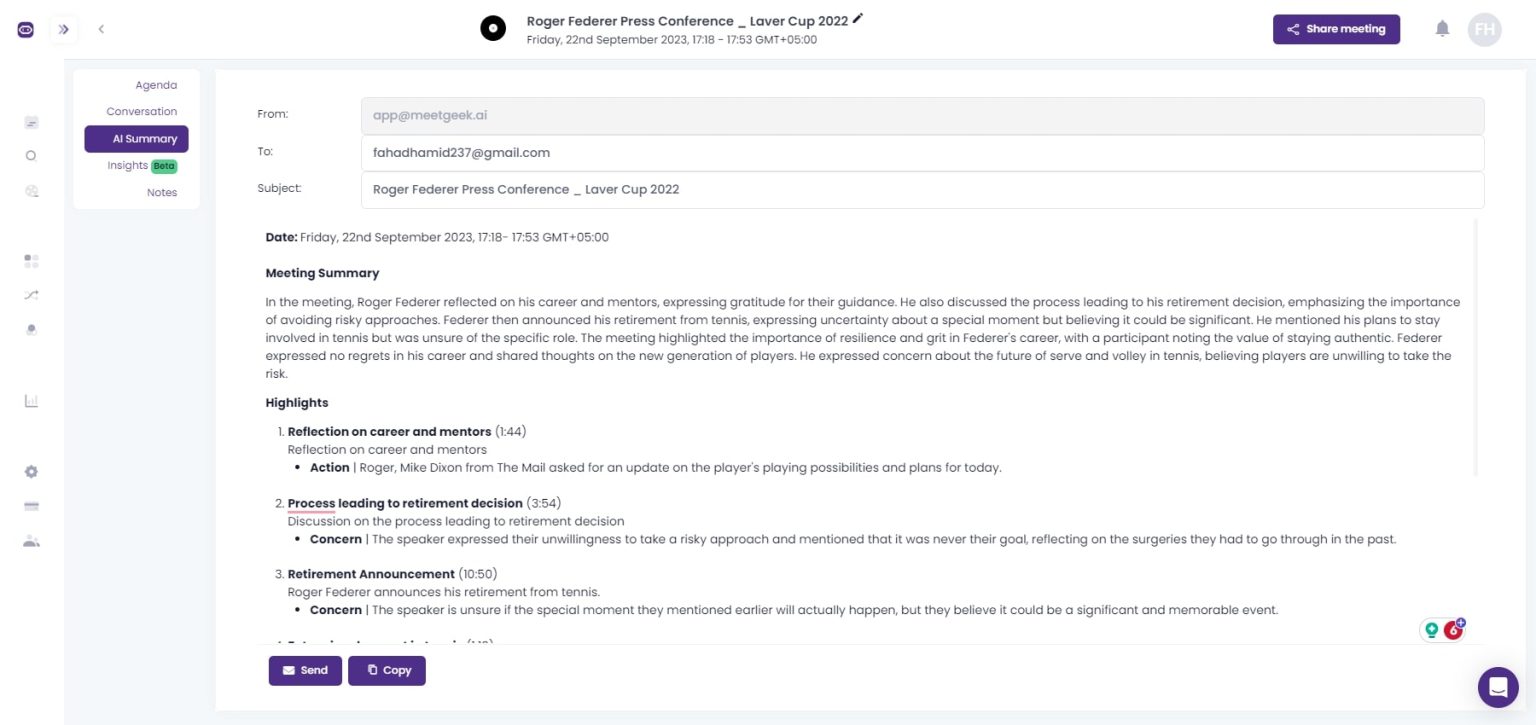Open notifications via the bell icon

[x=1442, y=29]
